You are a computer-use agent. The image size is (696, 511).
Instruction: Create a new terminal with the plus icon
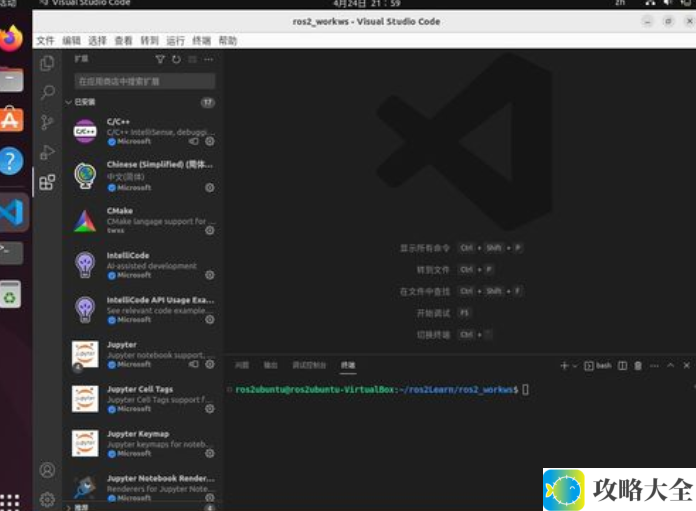coord(564,365)
